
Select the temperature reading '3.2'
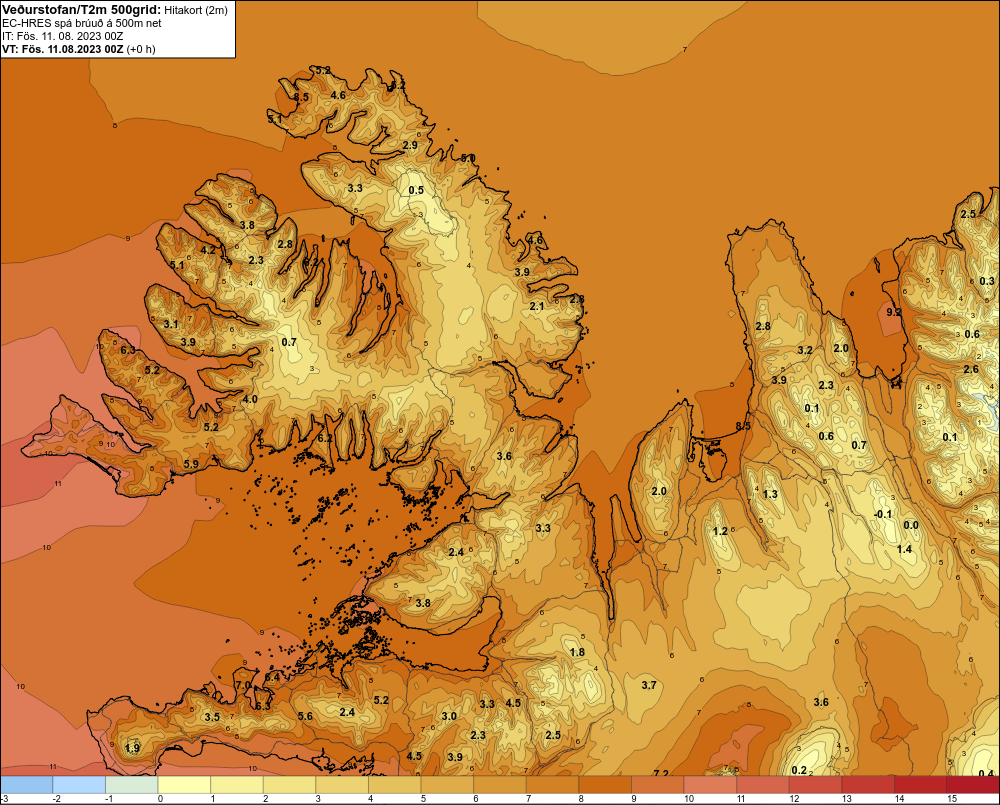[805, 350]
